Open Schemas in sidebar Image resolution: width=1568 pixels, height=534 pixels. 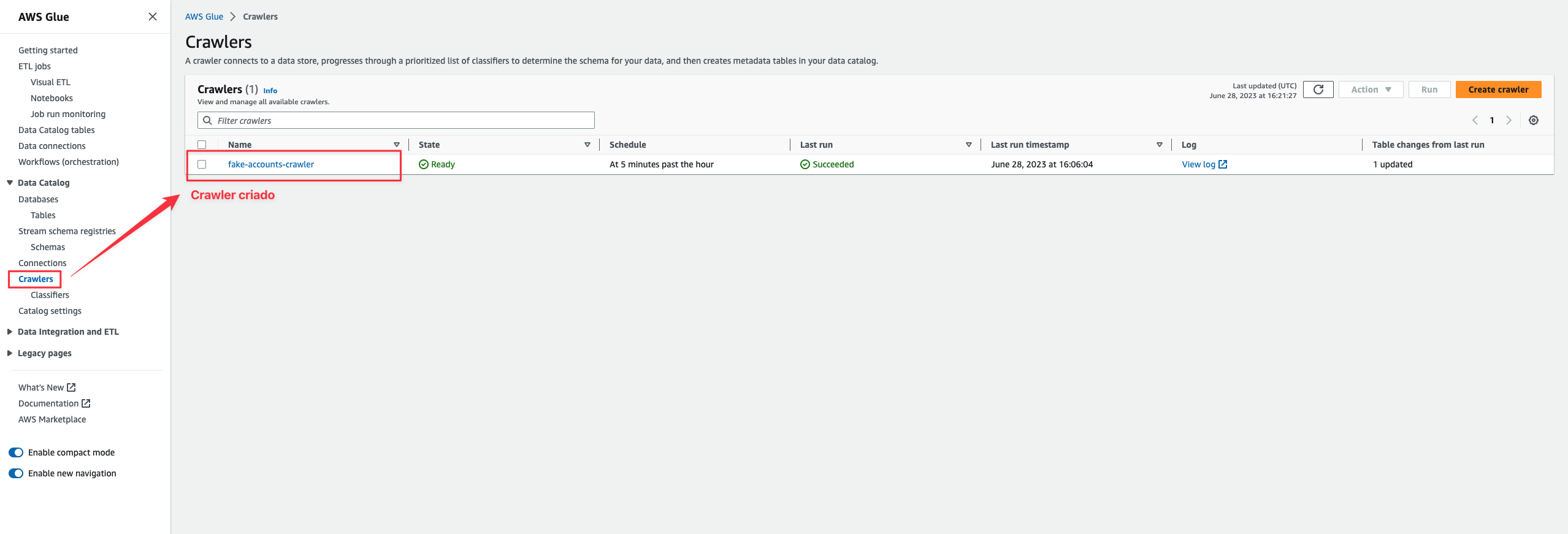click(48, 247)
